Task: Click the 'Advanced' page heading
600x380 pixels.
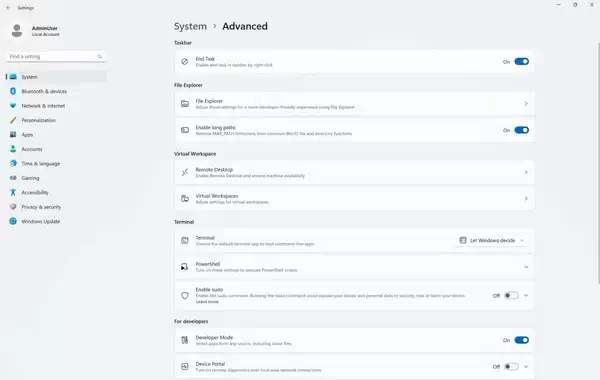Action: click(x=245, y=26)
